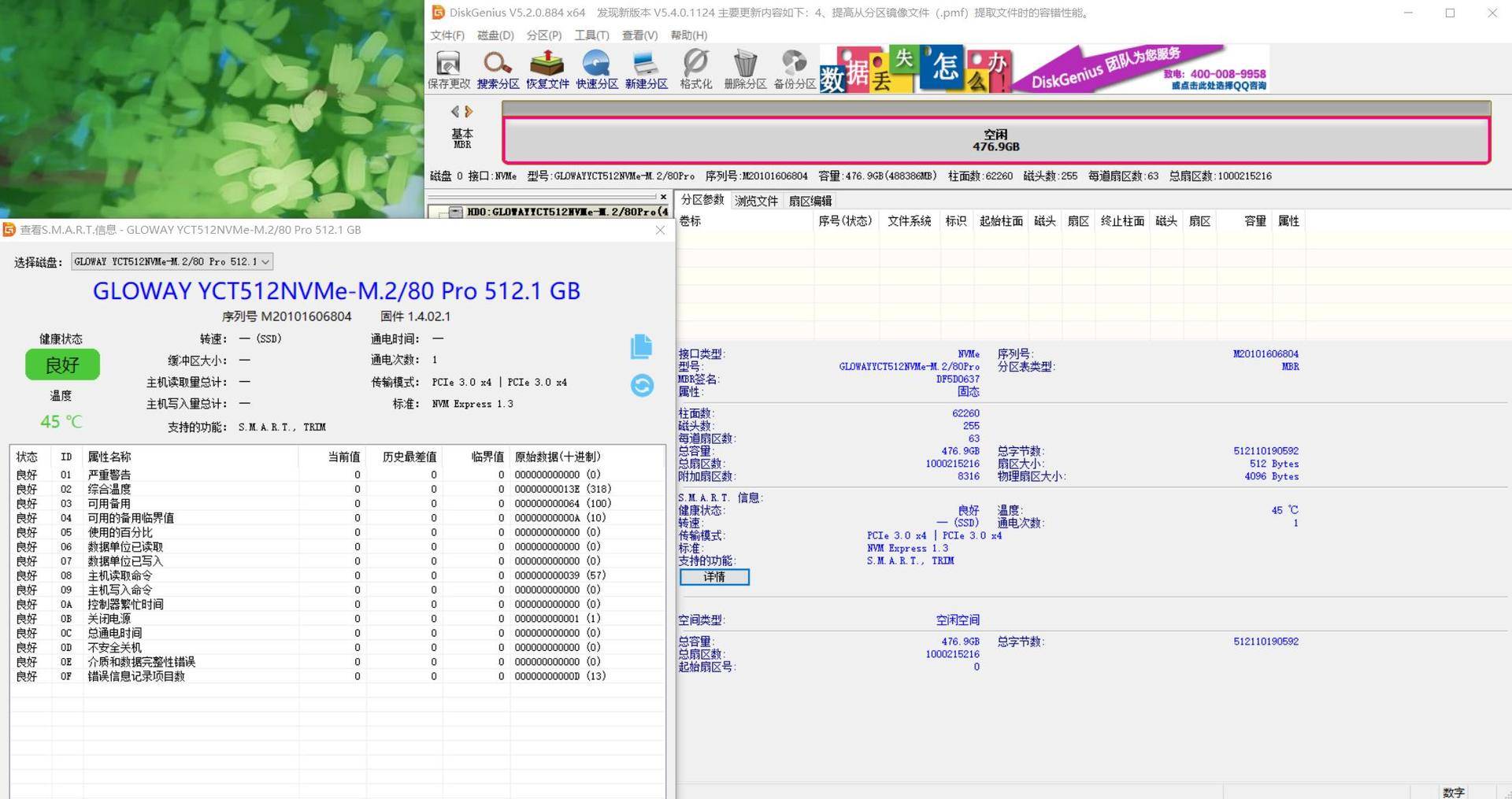This screenshot has height=799, width=1512.
Task: Click the 删除分区 (Delete Partition) trash icon
Action: point(745,68)
